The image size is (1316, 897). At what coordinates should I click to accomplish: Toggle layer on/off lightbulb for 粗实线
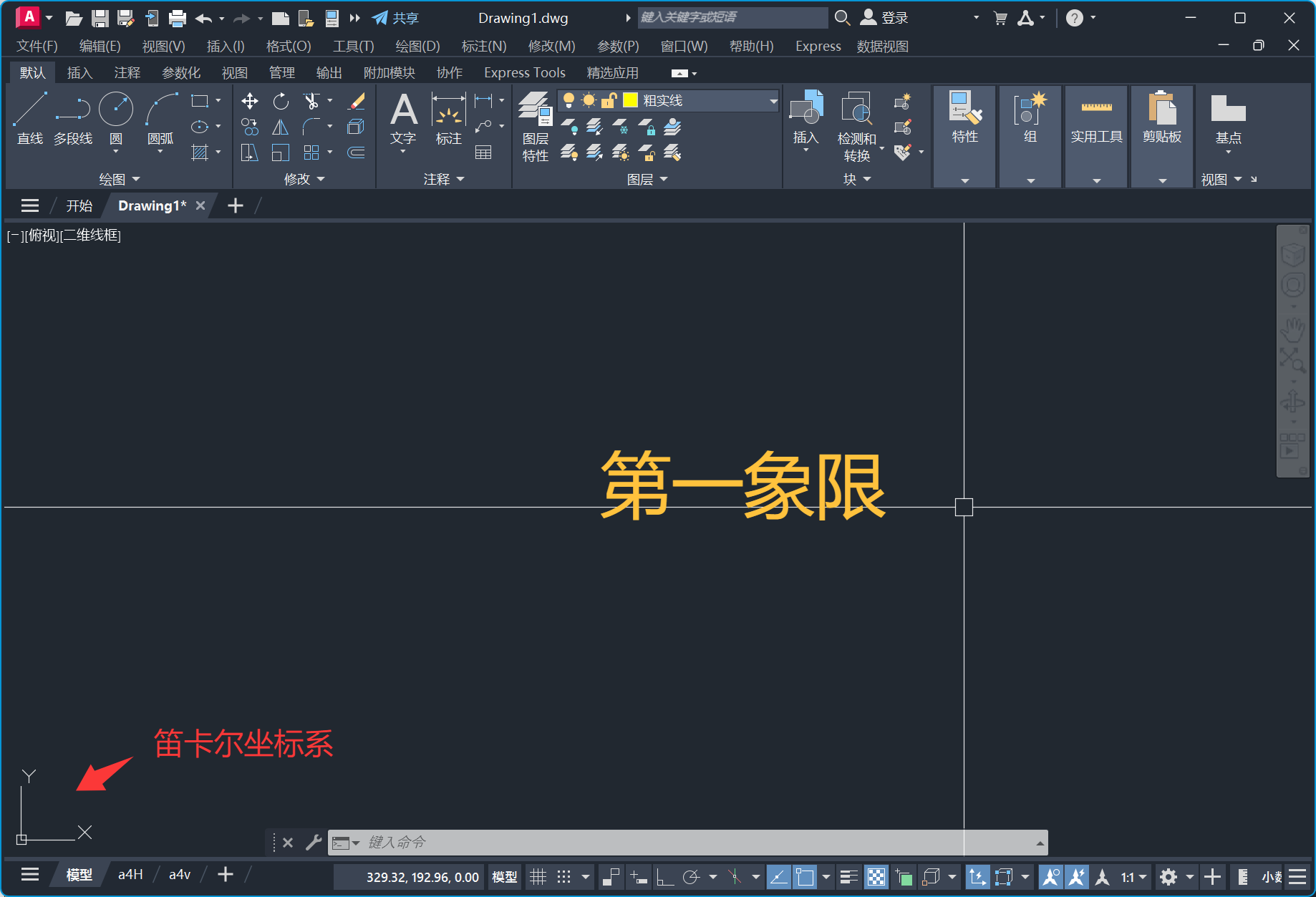pyautogui.click(x=569, y=100)
